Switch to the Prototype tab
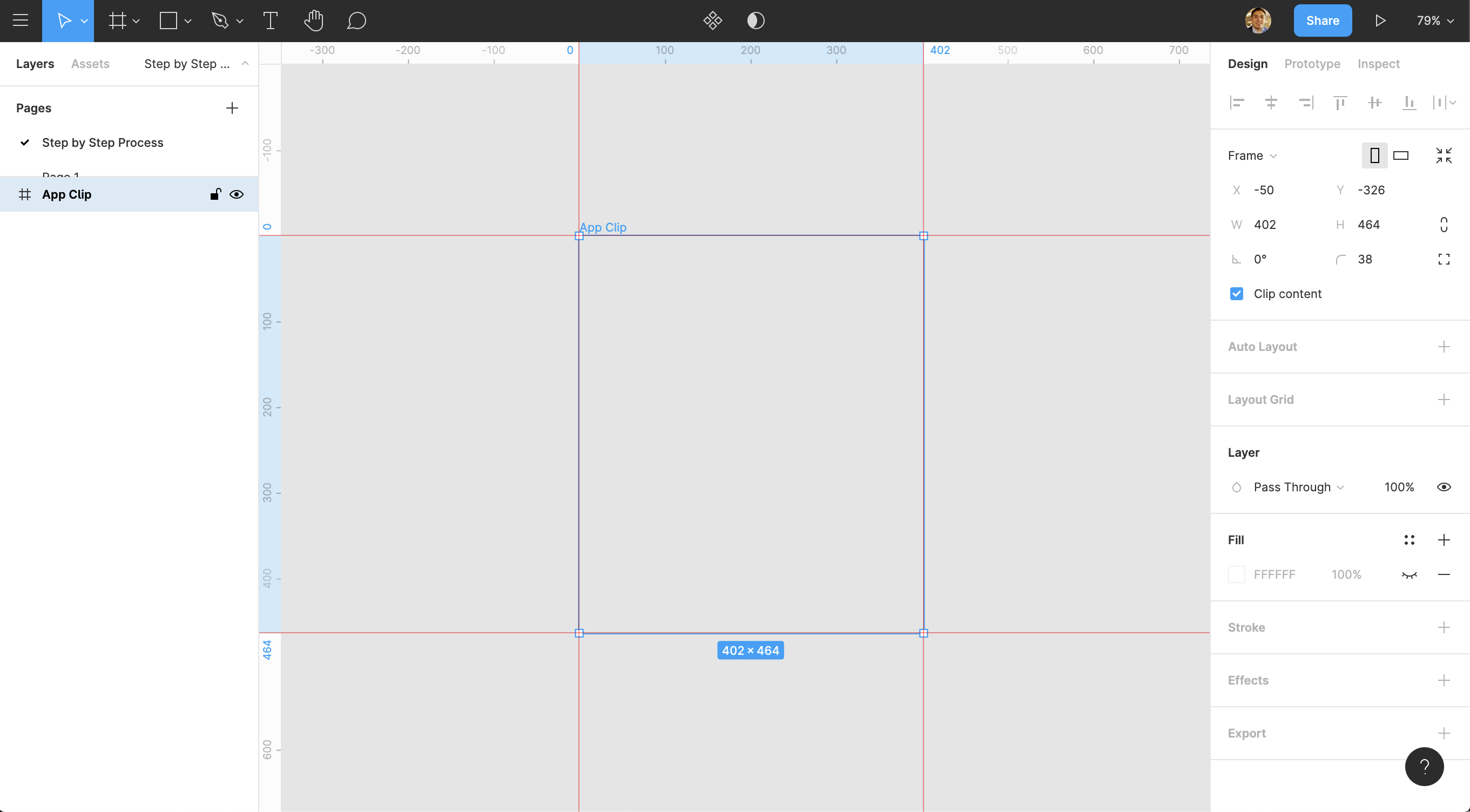This screenshot has width=1470, height=812. click(1312, 64)
